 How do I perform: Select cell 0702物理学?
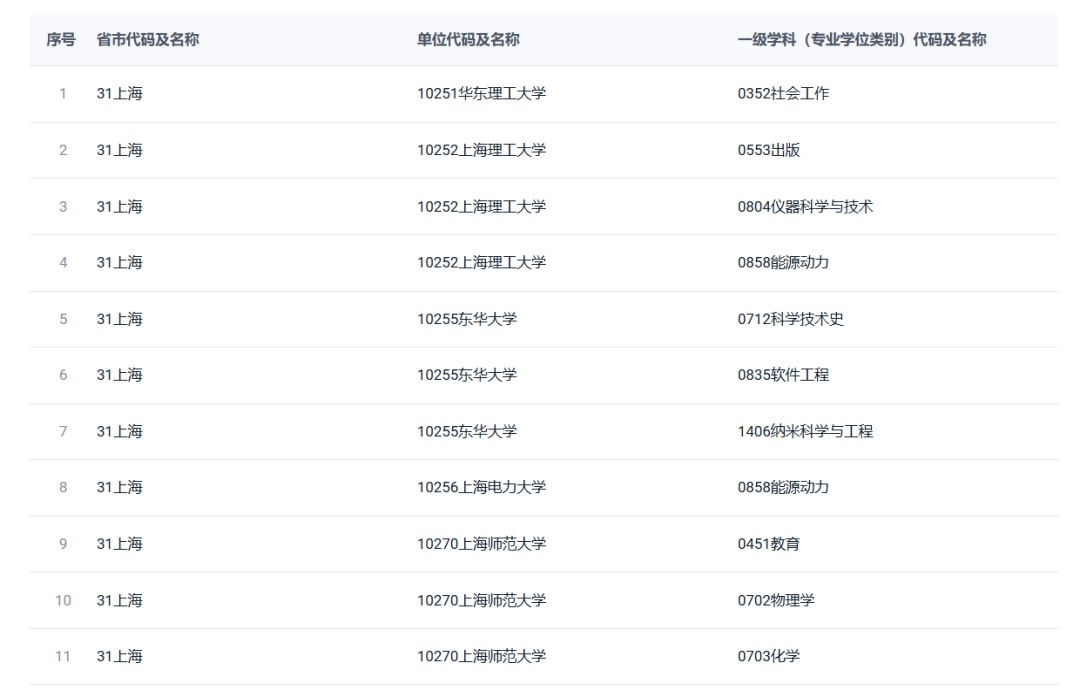[x=776, y=600]
